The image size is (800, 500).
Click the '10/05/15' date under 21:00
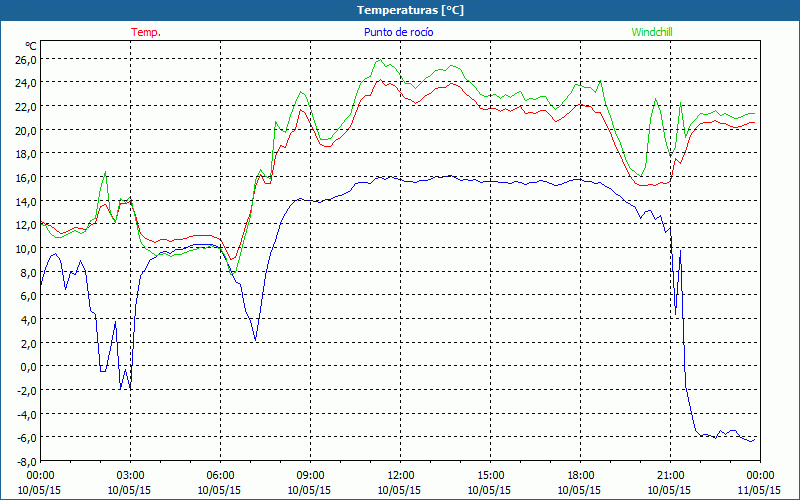[669, 490]
